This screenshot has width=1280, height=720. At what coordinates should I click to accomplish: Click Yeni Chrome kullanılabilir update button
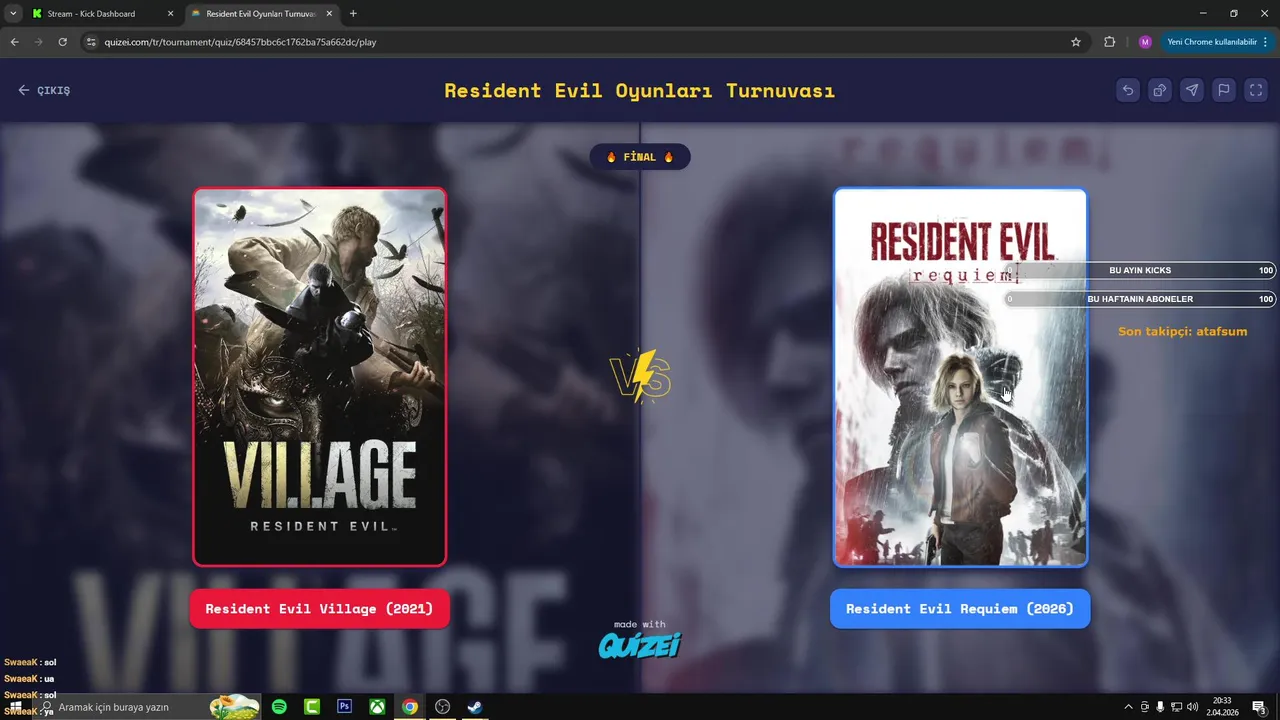tap(1217, 42)
